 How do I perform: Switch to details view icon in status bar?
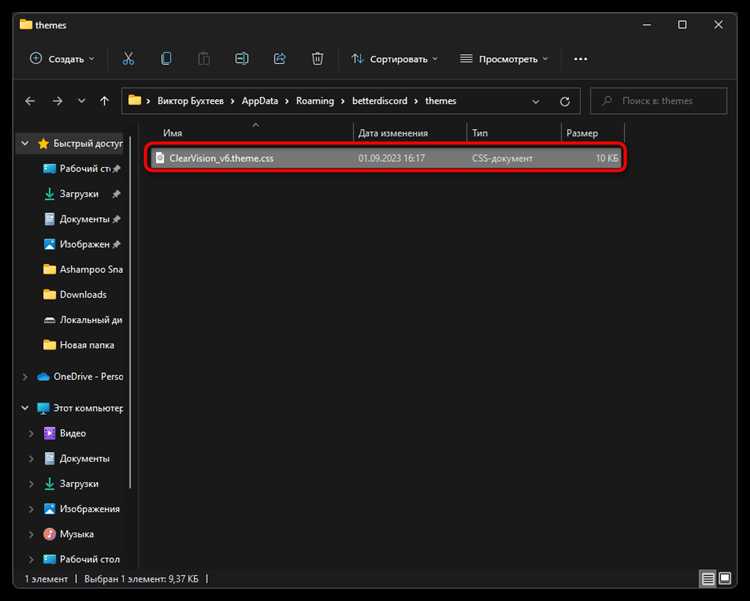708,579
